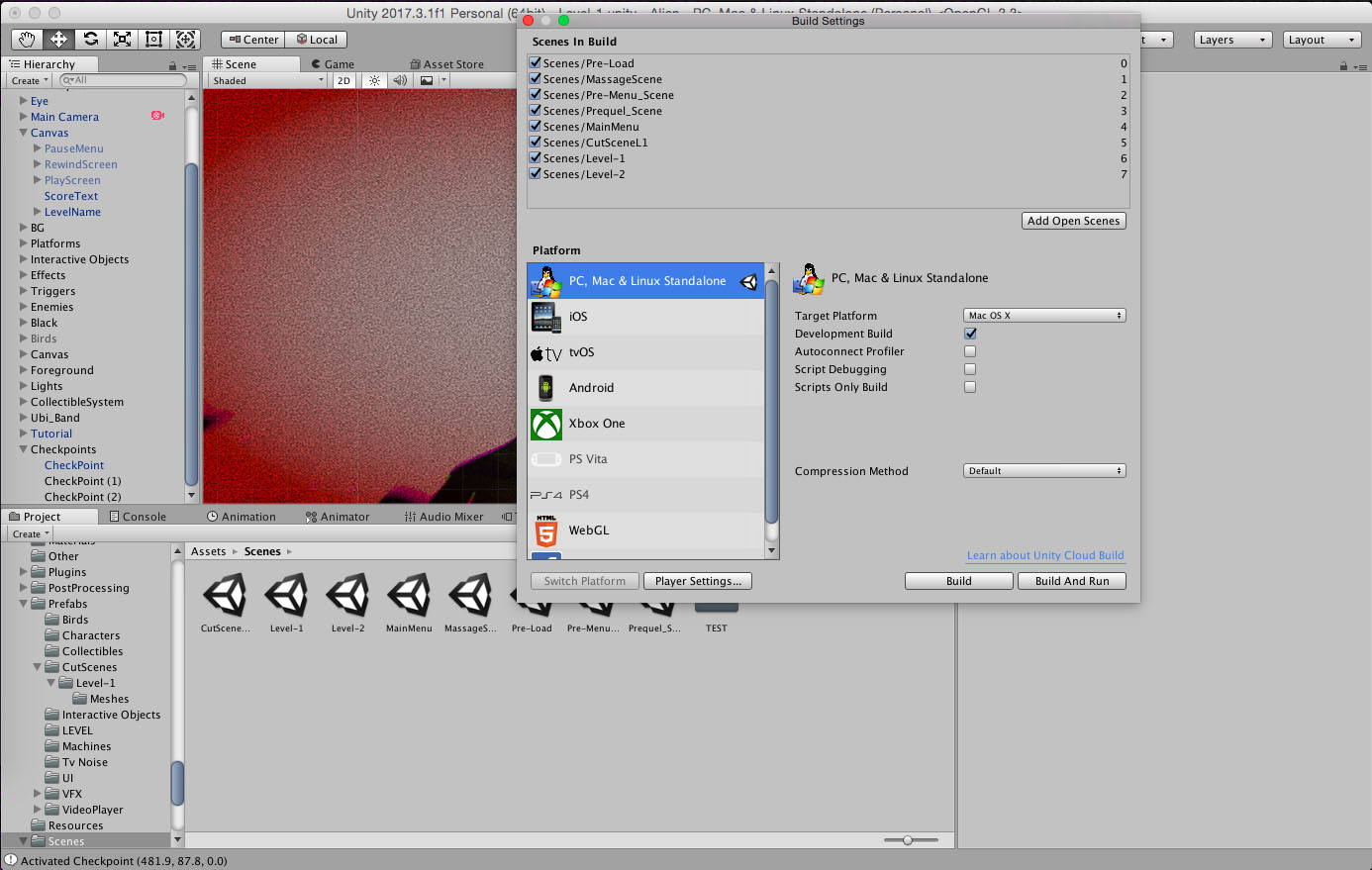Viewport: 1372px width, 870px height.
Task: Select the Hand tool in toolbar
Action: pyautogui.click(x=28, y=40)
